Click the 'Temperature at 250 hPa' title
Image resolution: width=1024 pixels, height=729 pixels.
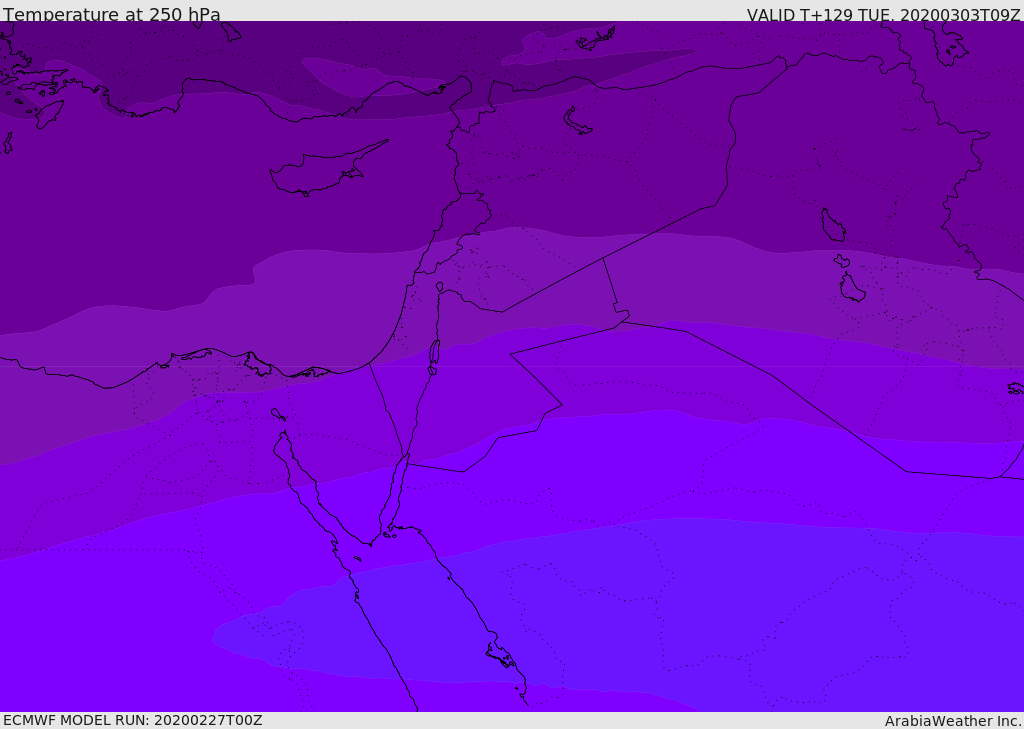(112, 14)
